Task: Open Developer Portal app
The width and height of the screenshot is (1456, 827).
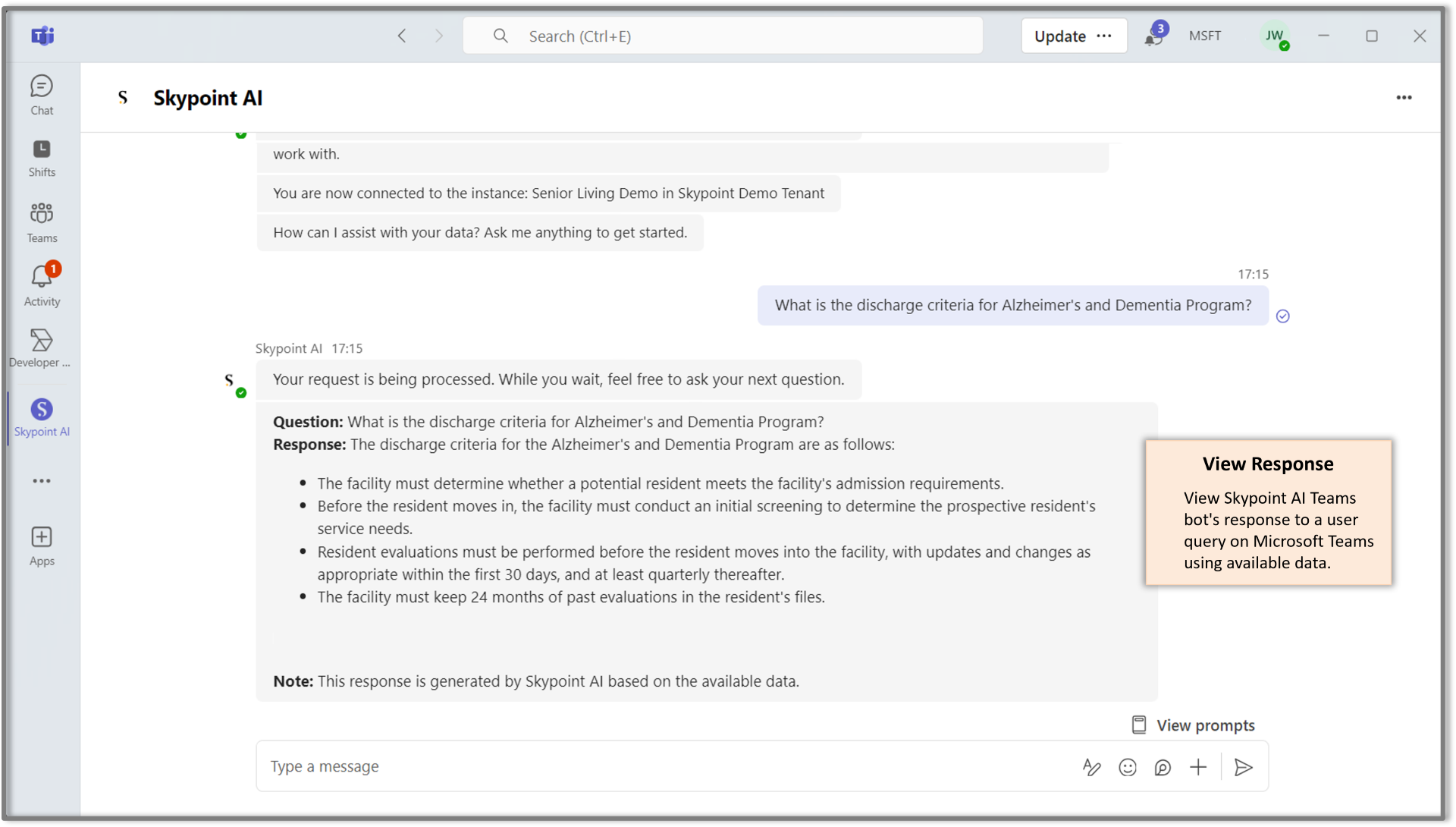Action: point(41,347)
